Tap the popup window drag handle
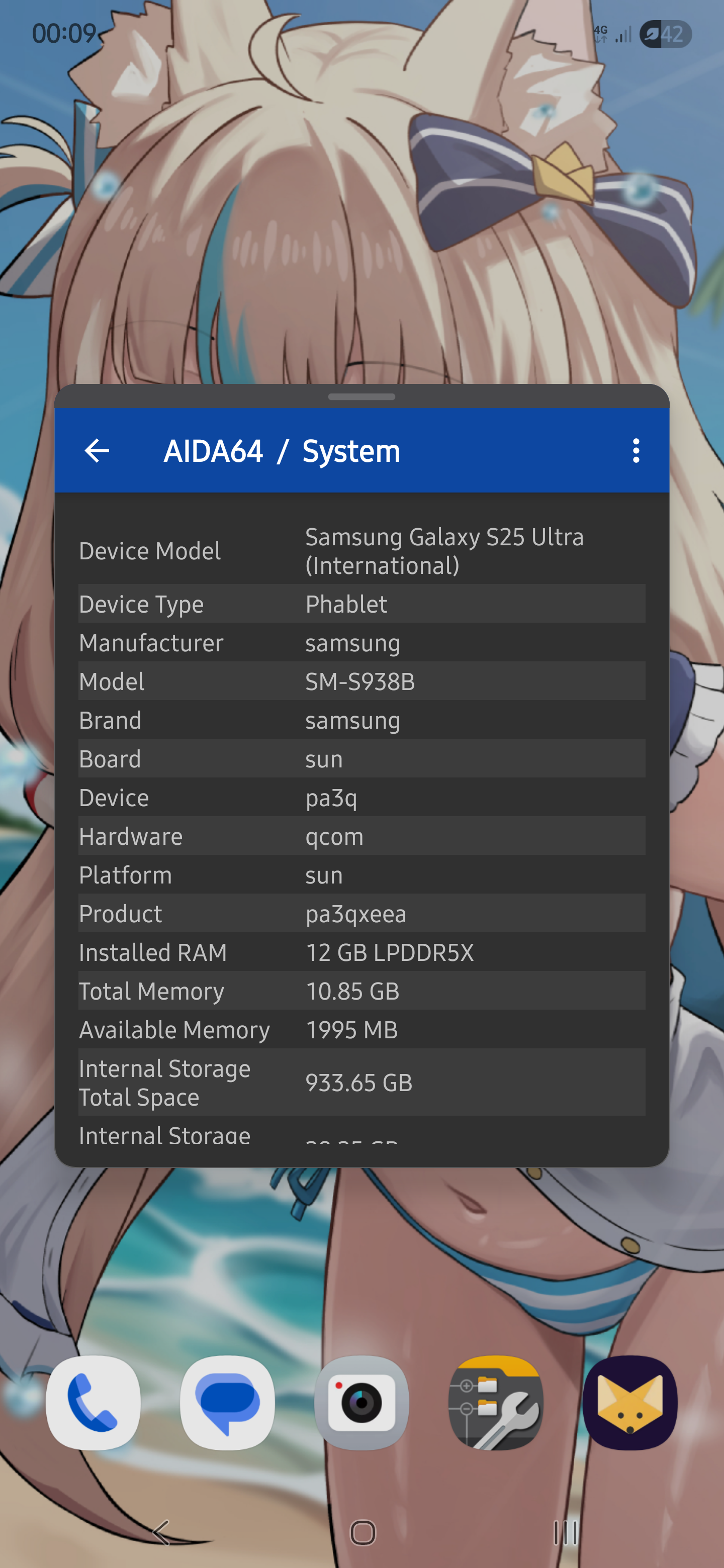 click(361, 397)
